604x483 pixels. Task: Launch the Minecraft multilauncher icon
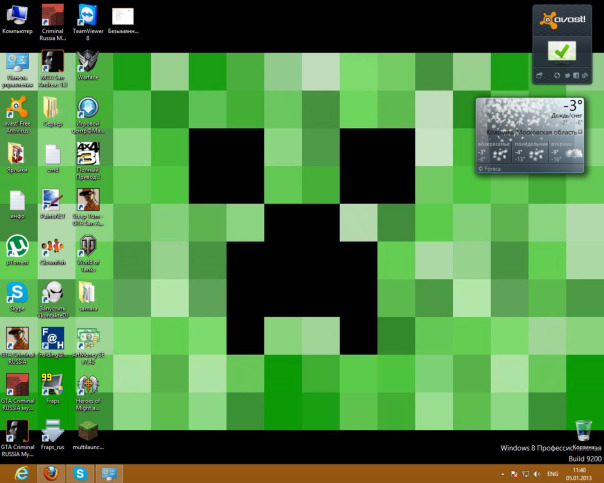88,430
